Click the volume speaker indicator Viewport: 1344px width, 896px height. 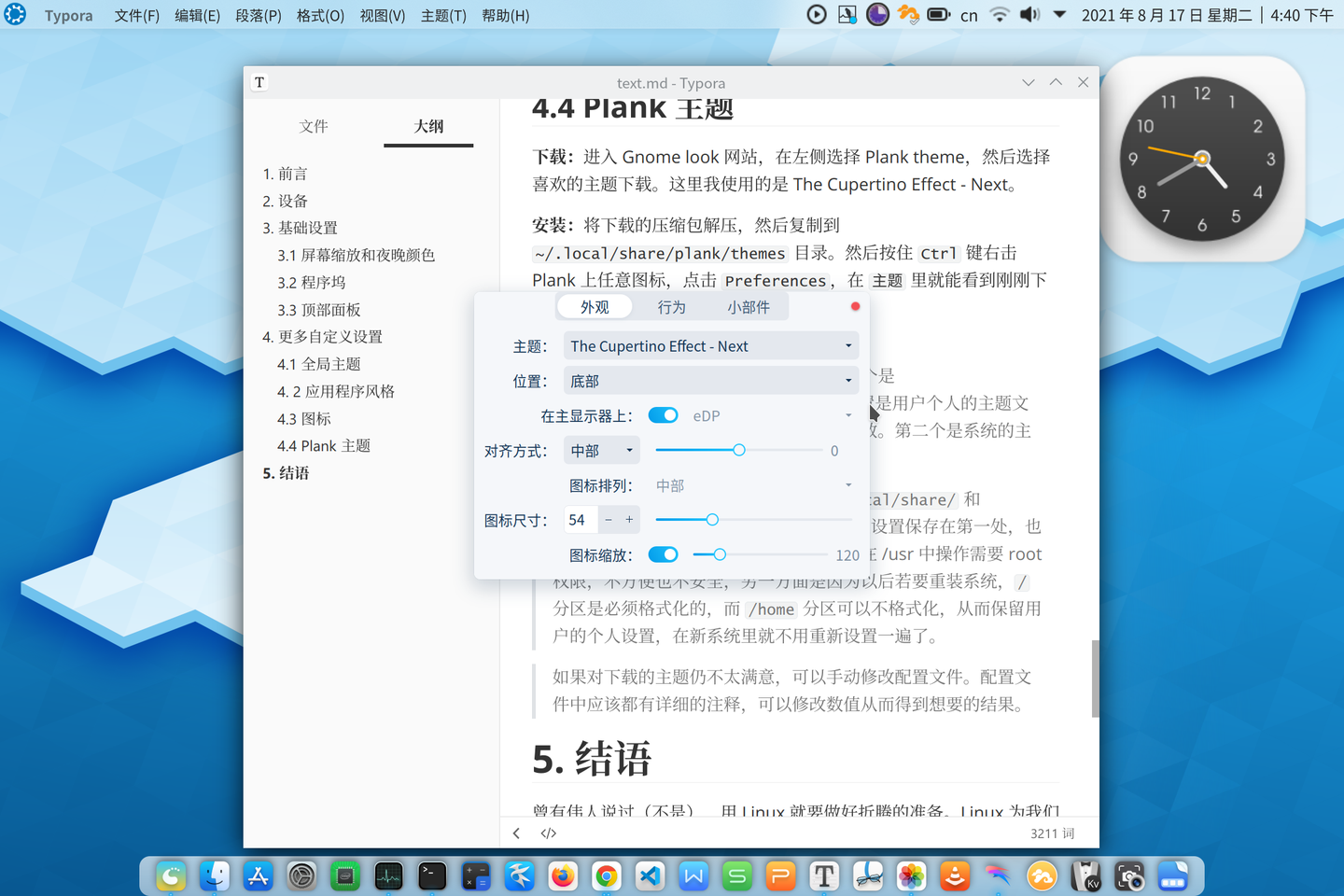pyautogui.click(x=1029, y=15)
